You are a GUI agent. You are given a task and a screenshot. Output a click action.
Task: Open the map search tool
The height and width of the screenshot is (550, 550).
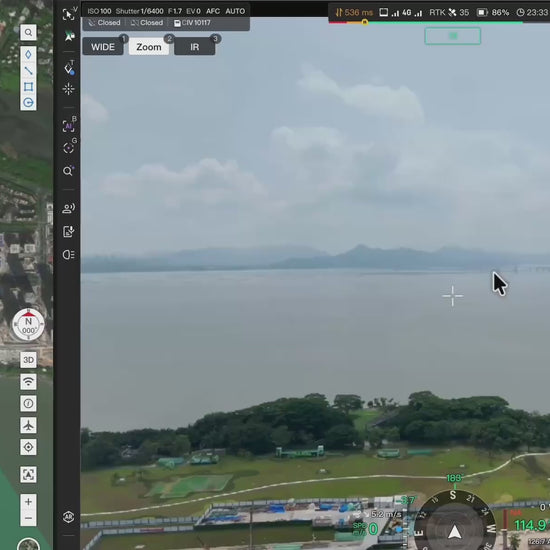click(28, 33)
